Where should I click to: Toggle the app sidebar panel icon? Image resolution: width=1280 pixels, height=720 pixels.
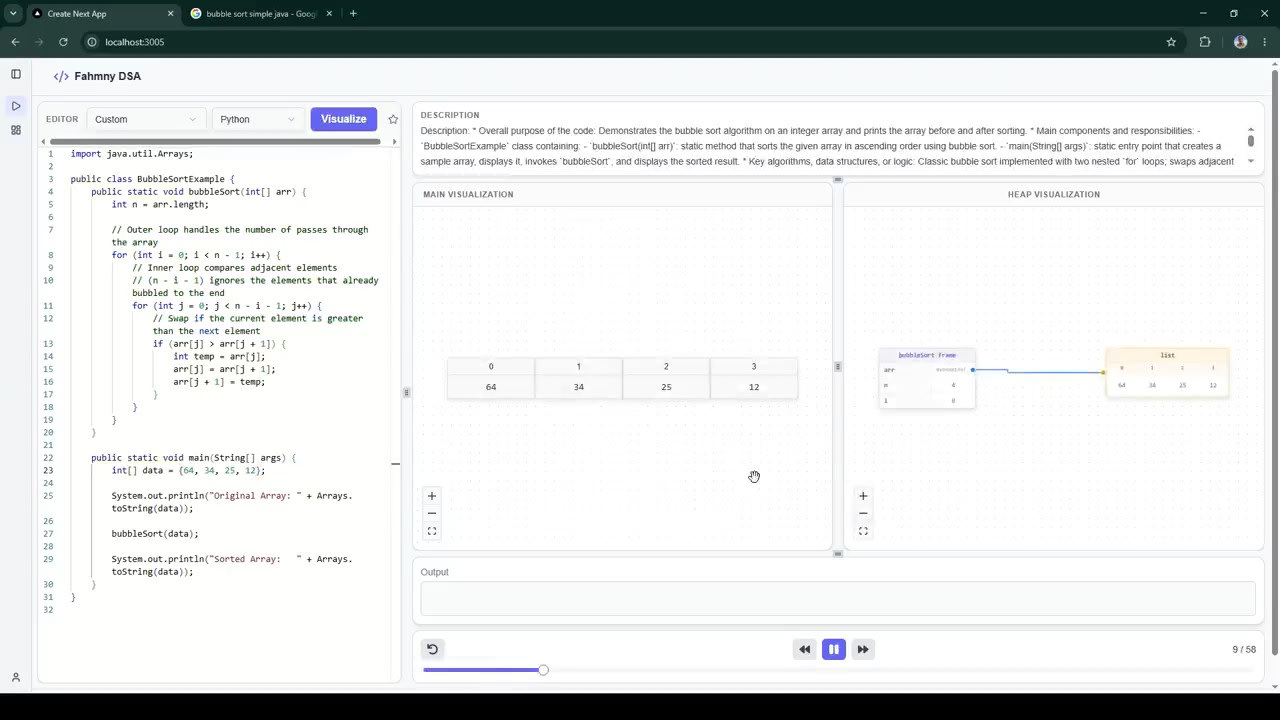(16, 74)
